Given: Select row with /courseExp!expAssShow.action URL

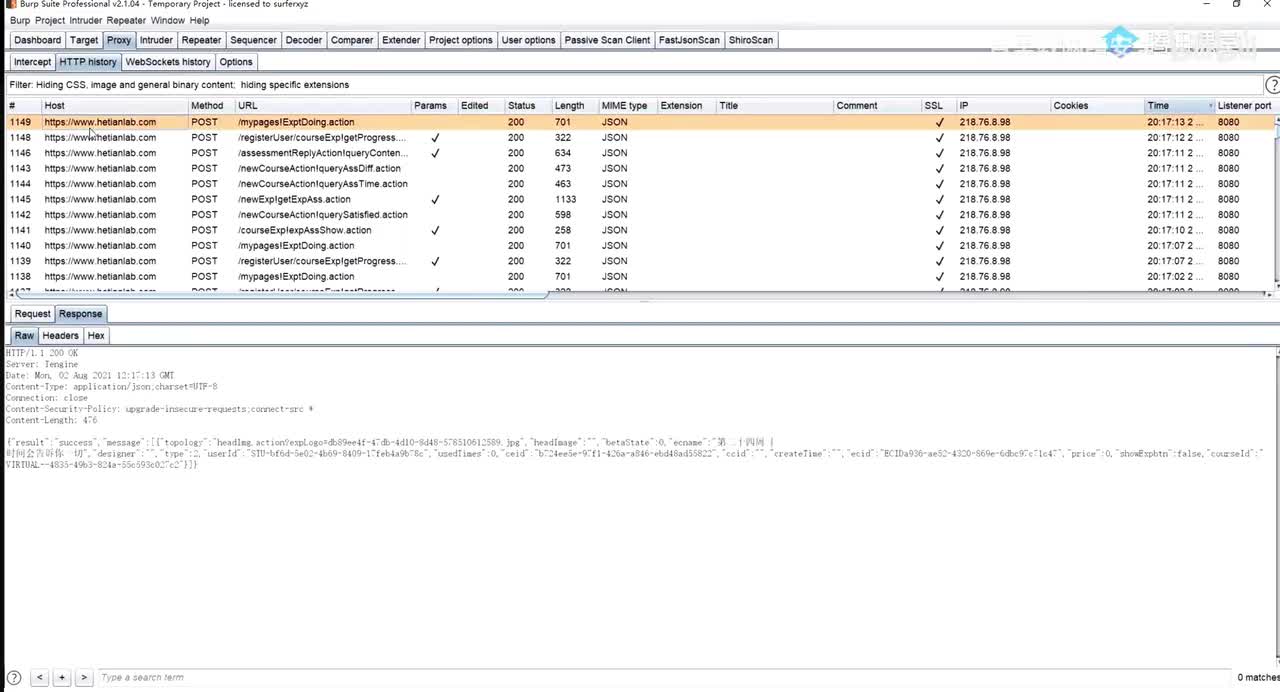Looking at the screenshot, I should (x=640, y=230).
